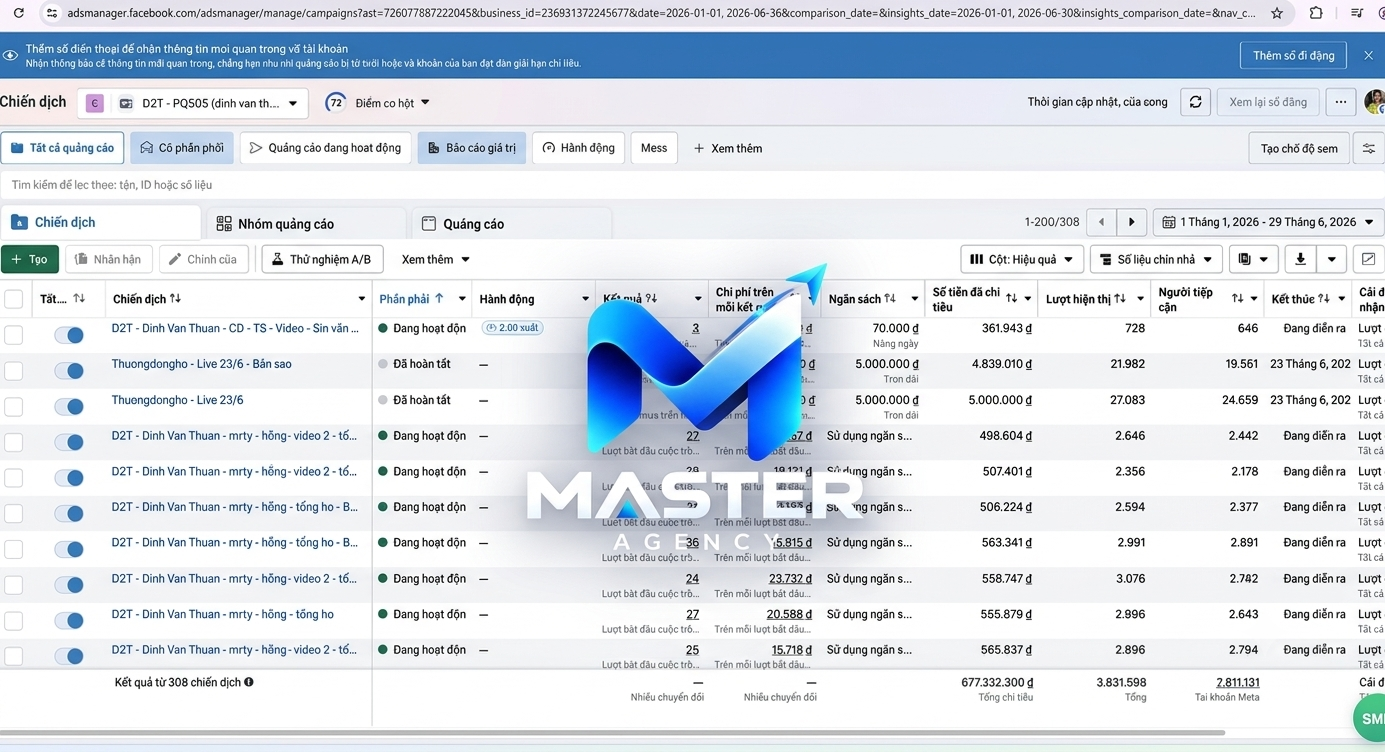Open the site information icon beside the URL
This screenshot has width=1385, height=752.
pos(51,13)
